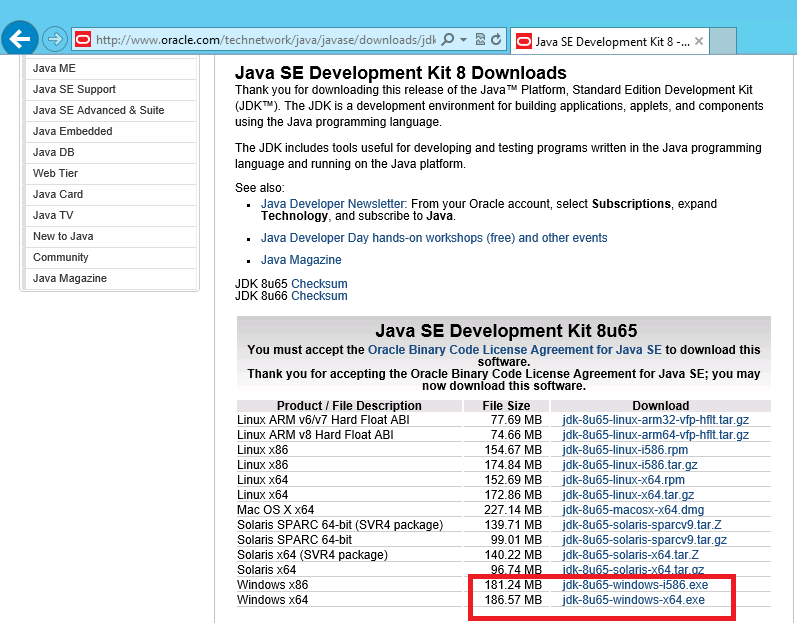Download jdk-8u65-windows-i586.exe

click(635, 585)
